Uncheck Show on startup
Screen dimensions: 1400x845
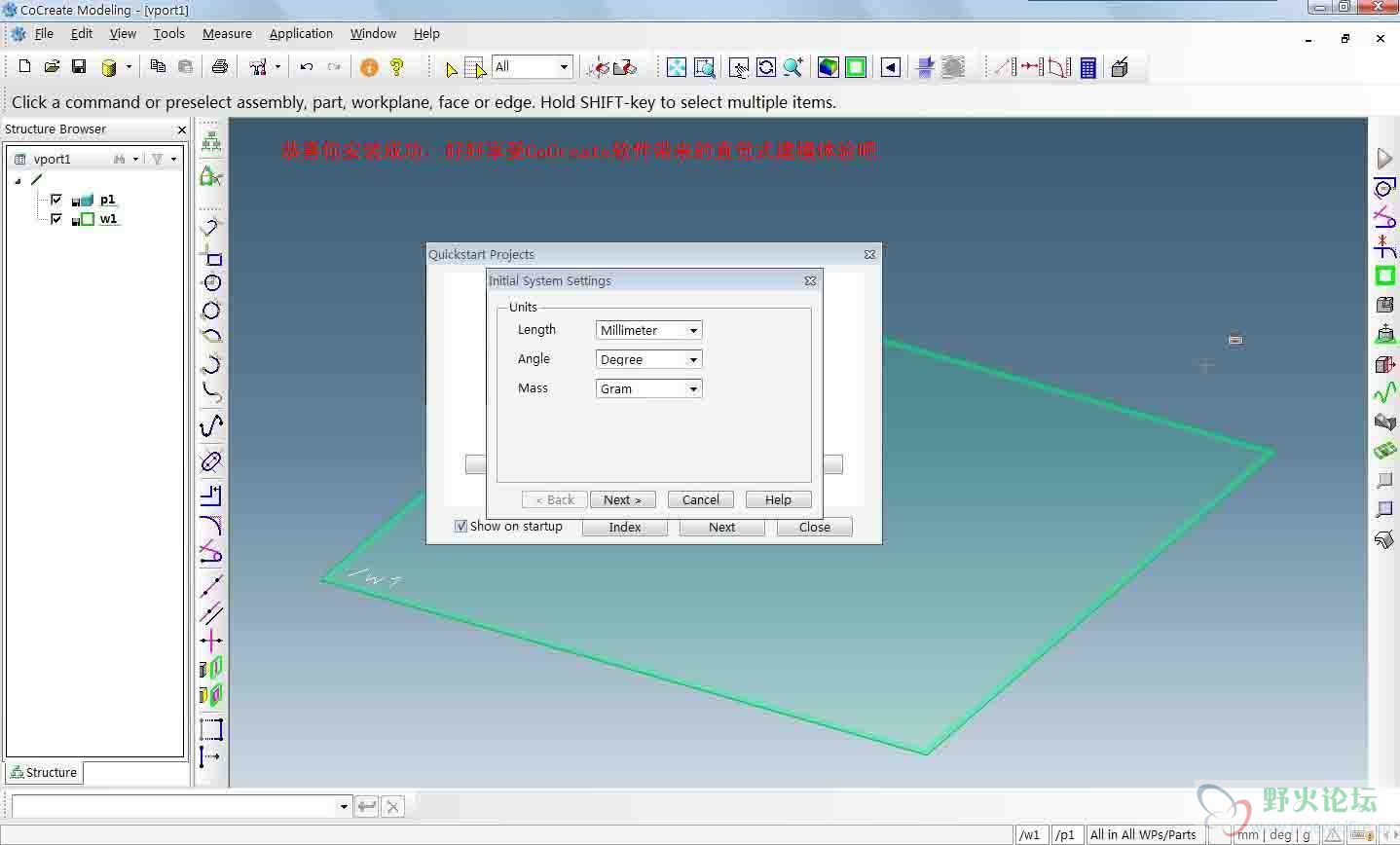pyautogui.click(x=461, y=526)
